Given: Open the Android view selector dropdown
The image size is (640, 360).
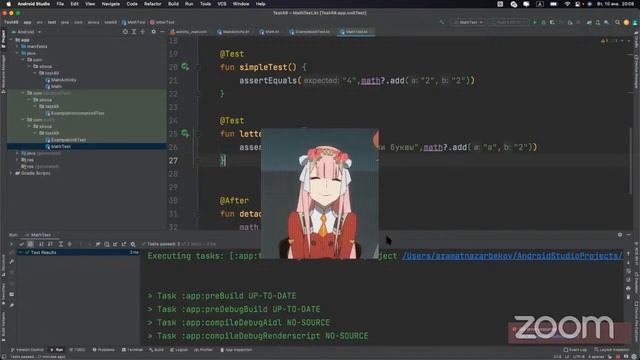Looking at the screenshot, I should coord(27,31).
